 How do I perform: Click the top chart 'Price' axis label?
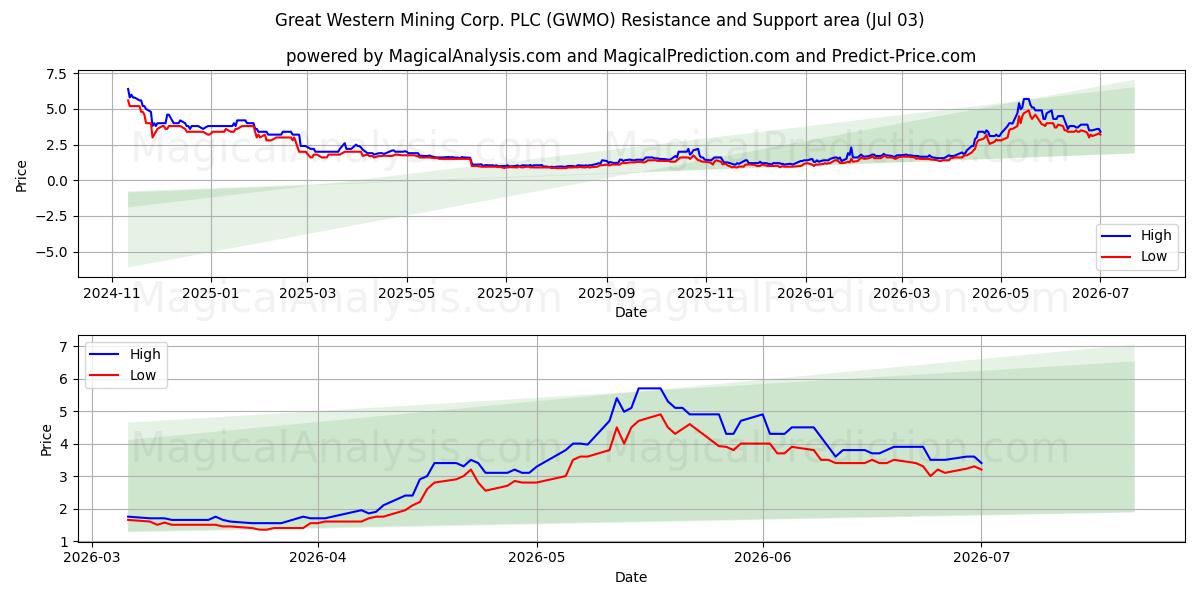pyautogui.click(x=22, y=174)
